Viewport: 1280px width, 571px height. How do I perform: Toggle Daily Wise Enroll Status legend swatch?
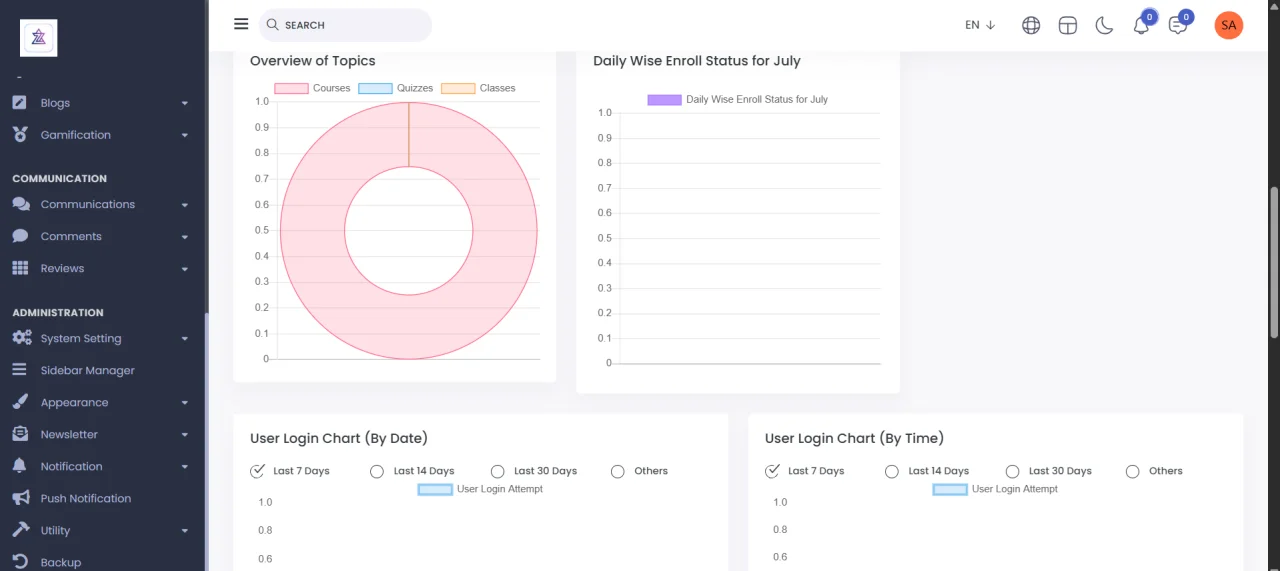664,100
